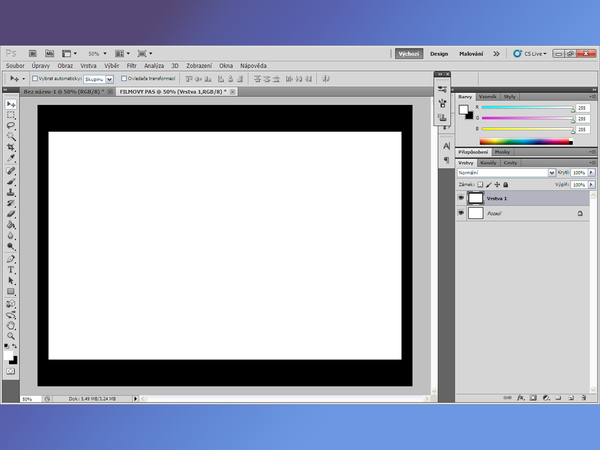Select the Crop tool

point(11,147)
